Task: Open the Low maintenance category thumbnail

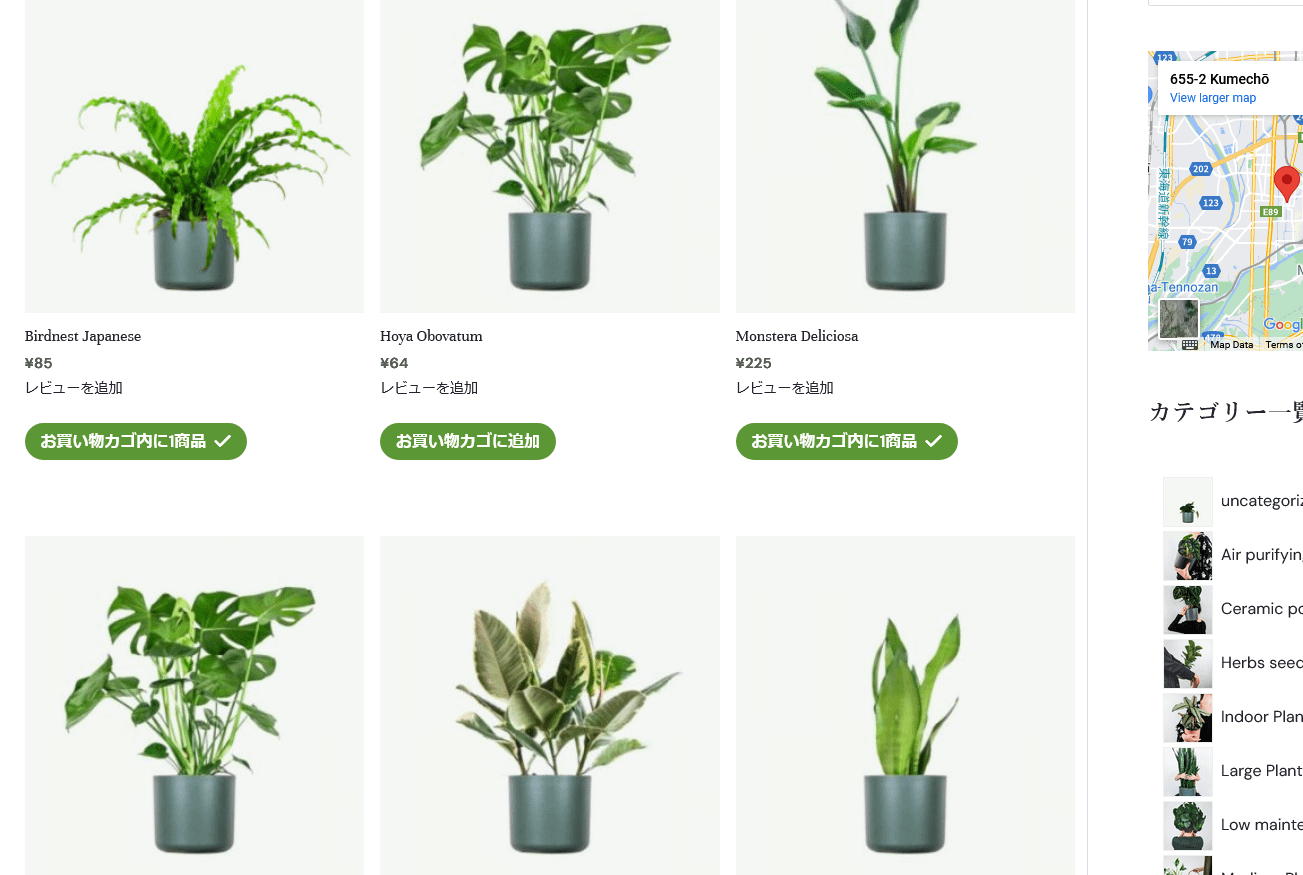Action: tap(1188, 825)
